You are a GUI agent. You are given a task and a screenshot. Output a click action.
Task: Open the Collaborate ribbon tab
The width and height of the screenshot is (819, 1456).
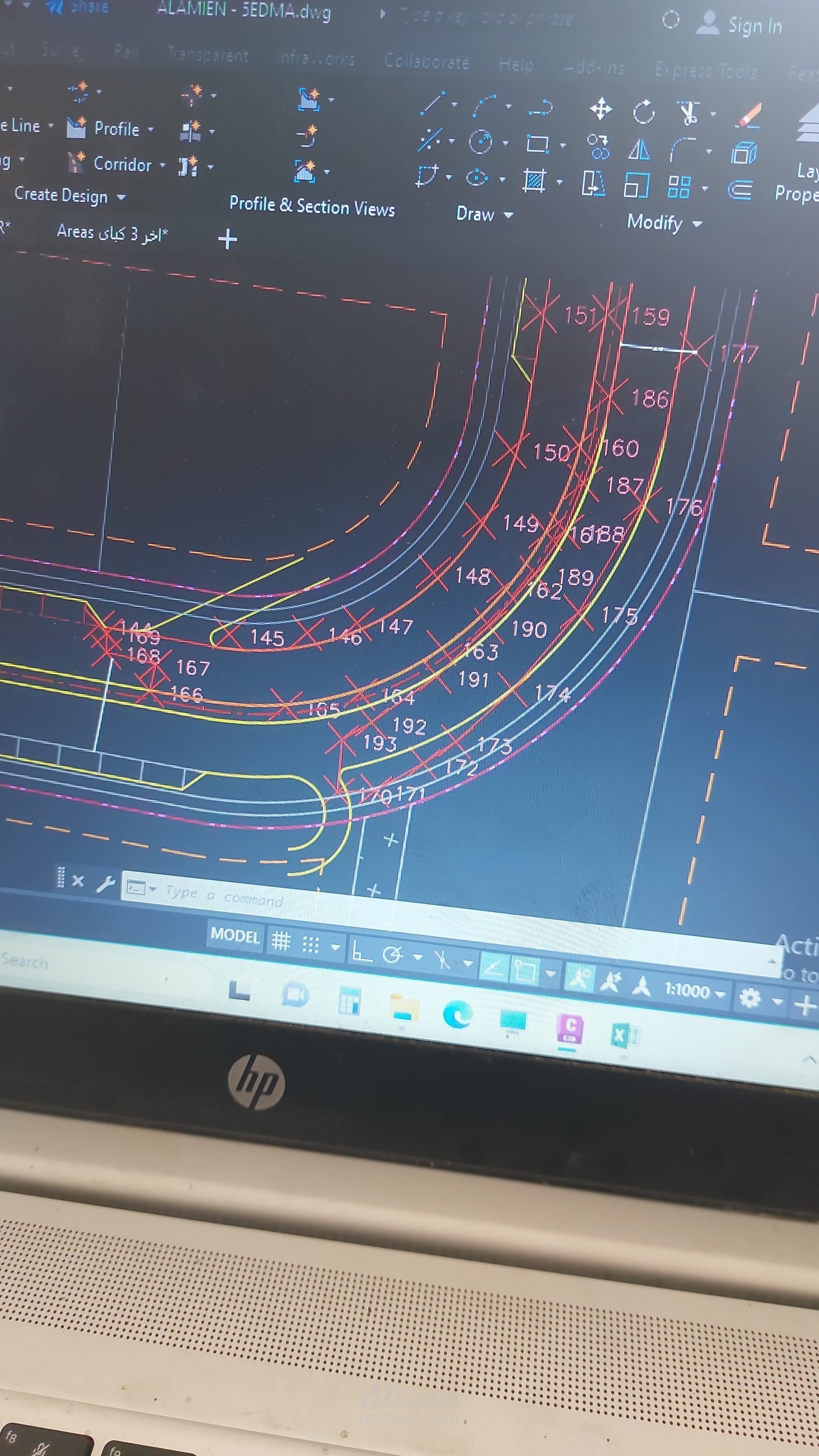tap(426, 61)
